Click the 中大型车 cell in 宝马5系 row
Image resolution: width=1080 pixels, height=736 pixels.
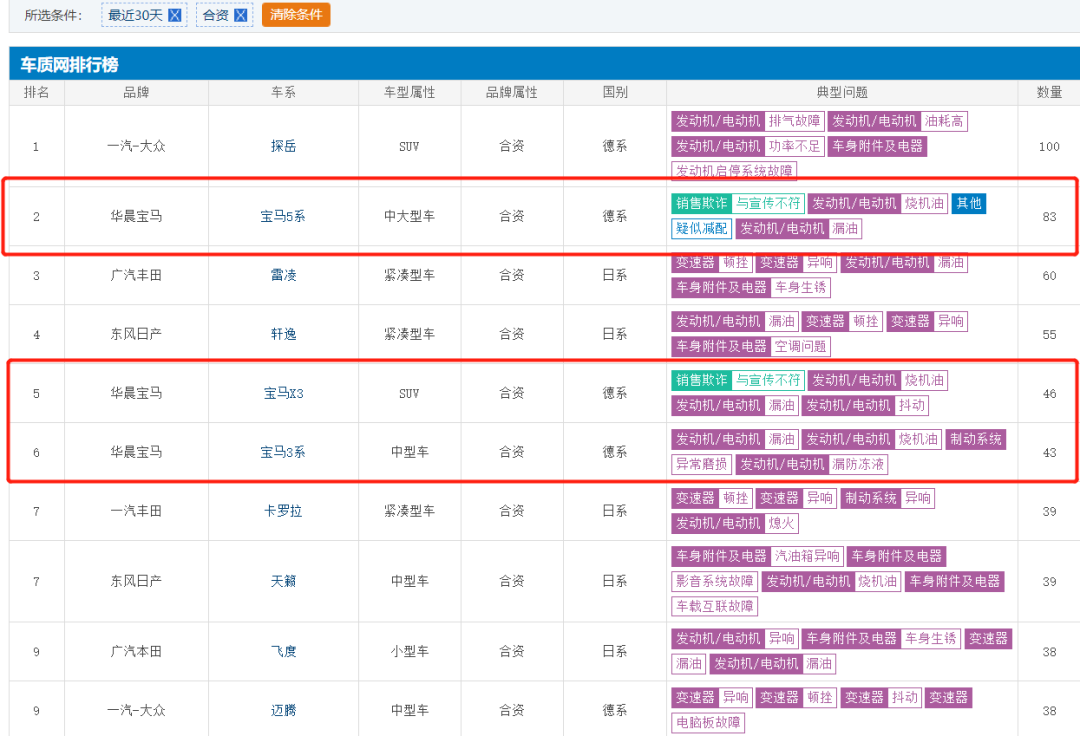[x=409, y=216]
